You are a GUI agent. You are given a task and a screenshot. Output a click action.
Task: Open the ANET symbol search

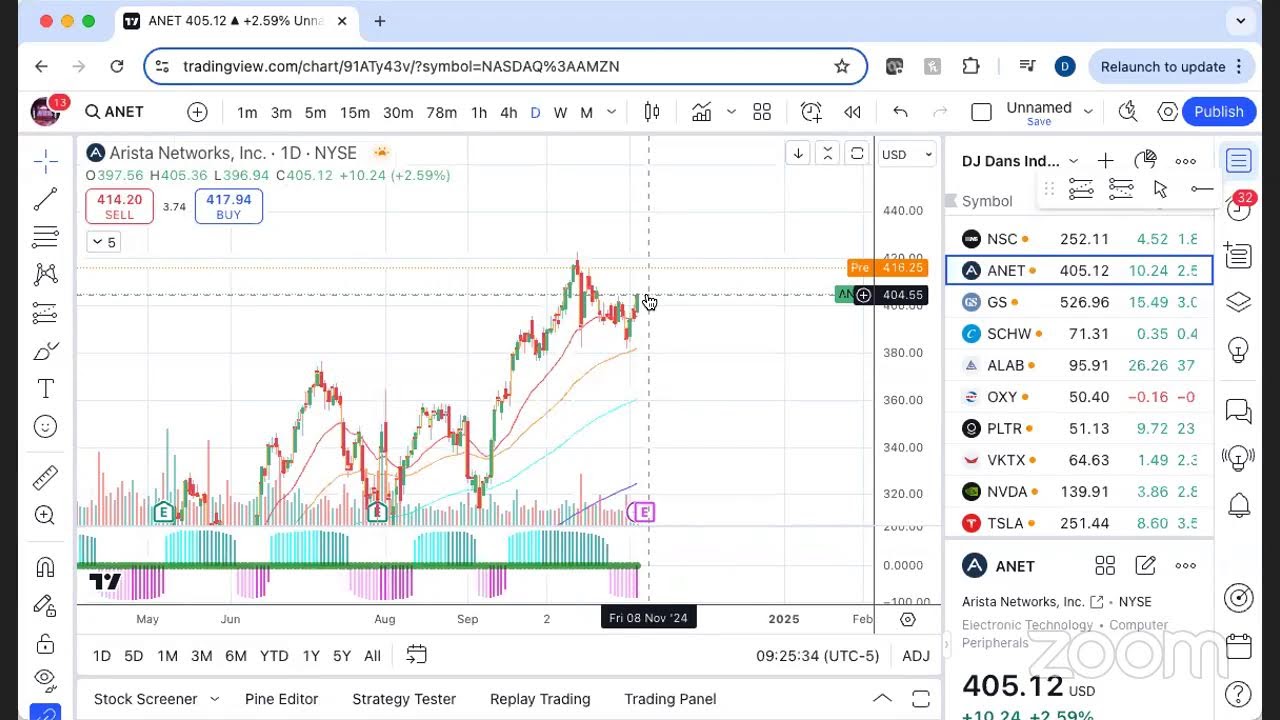coord(115,112)
